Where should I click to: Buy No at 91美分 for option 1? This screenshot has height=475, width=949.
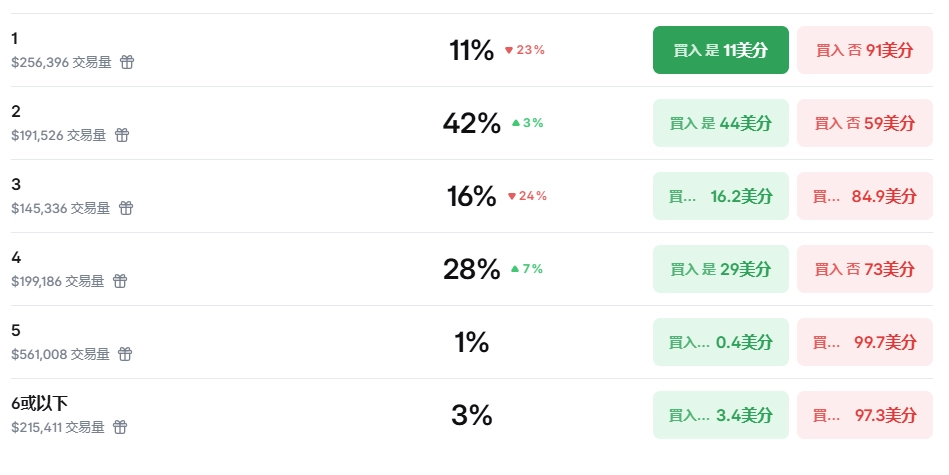(x=865, y=50)
